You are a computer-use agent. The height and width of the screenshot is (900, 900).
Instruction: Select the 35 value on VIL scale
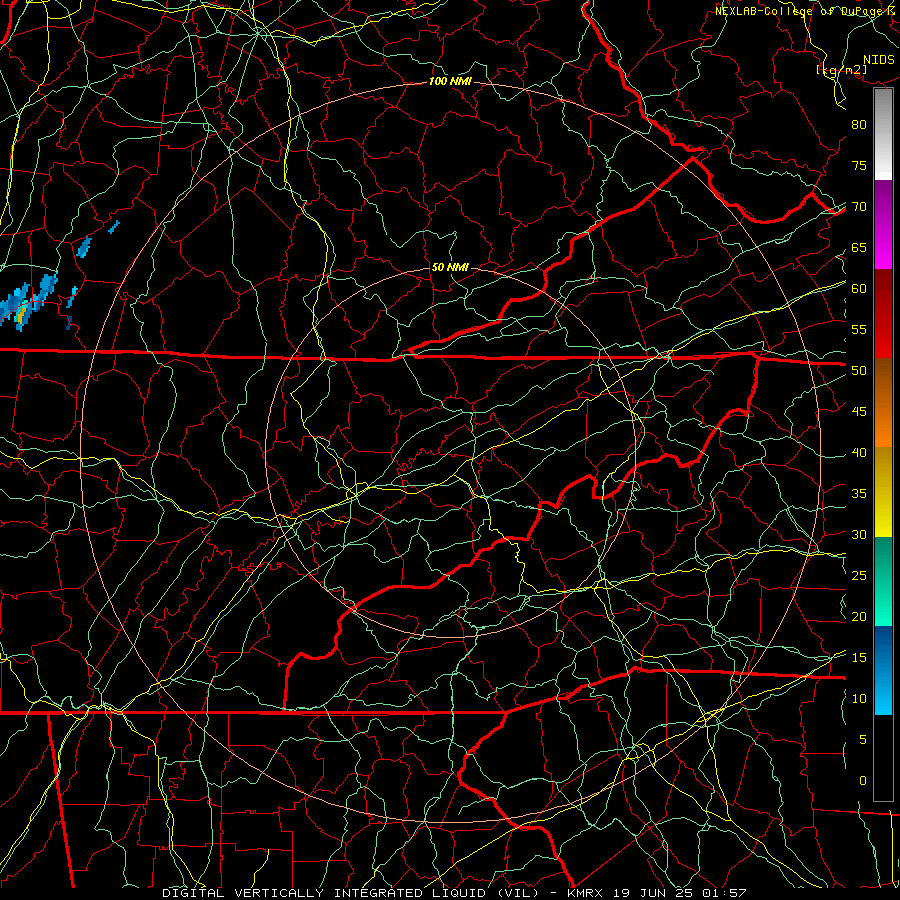pos(859,494)
